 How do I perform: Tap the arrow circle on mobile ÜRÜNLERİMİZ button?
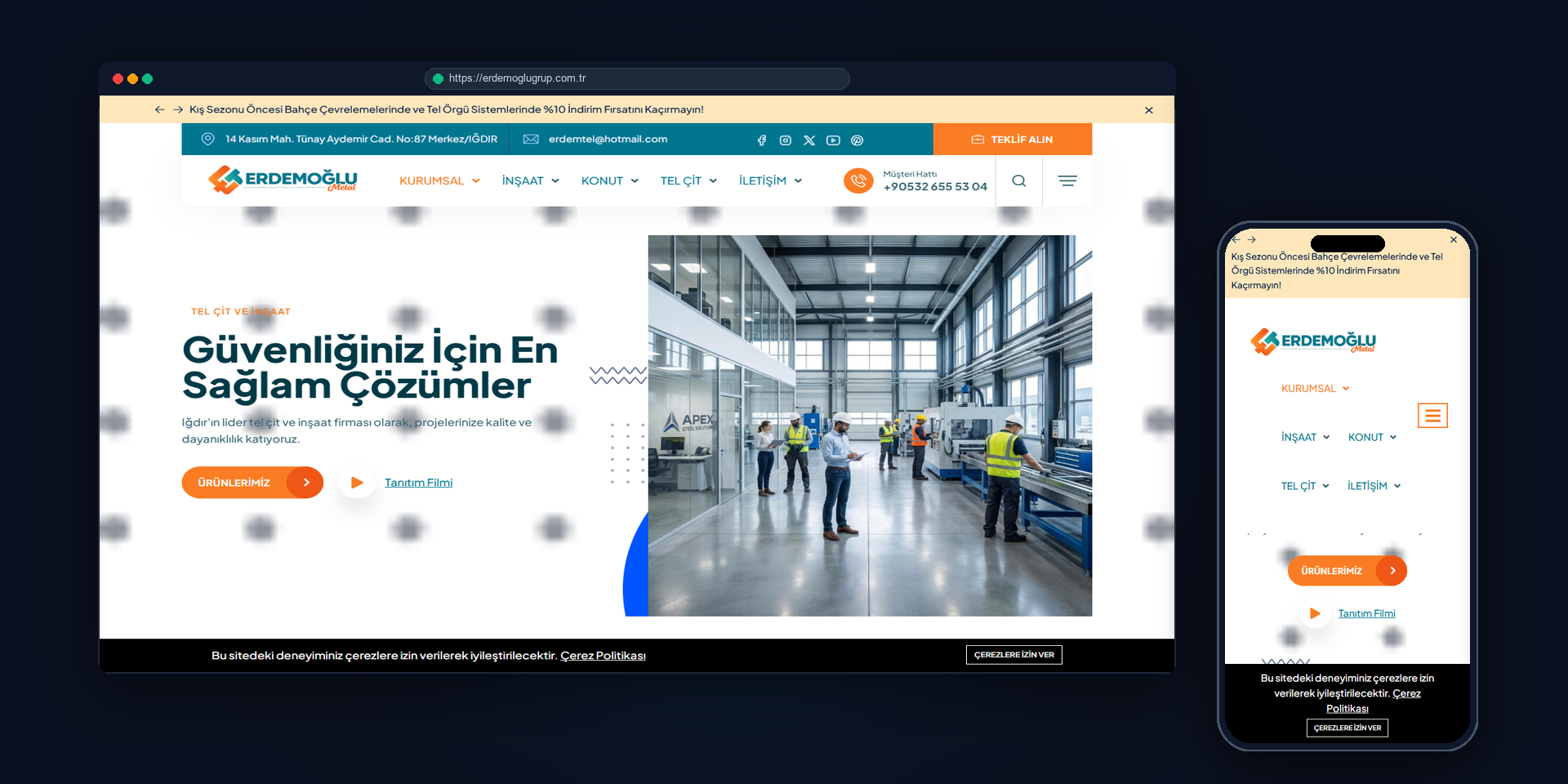(x=1392, y=571)
